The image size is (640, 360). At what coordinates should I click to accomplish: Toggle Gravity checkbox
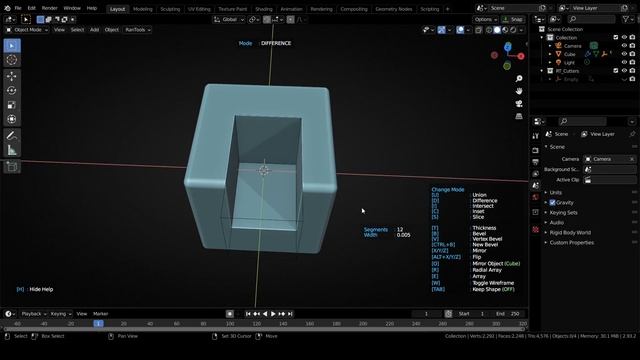tap(552, 202)
